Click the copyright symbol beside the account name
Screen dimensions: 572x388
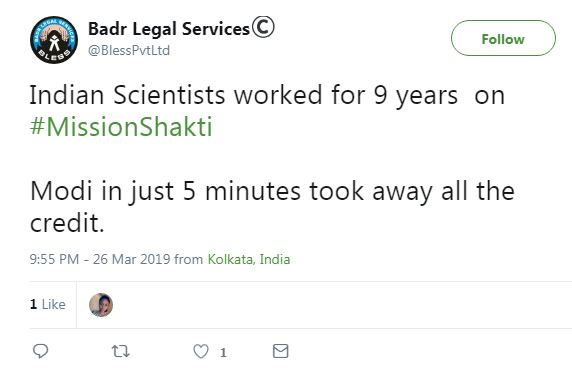click(263, 27)
